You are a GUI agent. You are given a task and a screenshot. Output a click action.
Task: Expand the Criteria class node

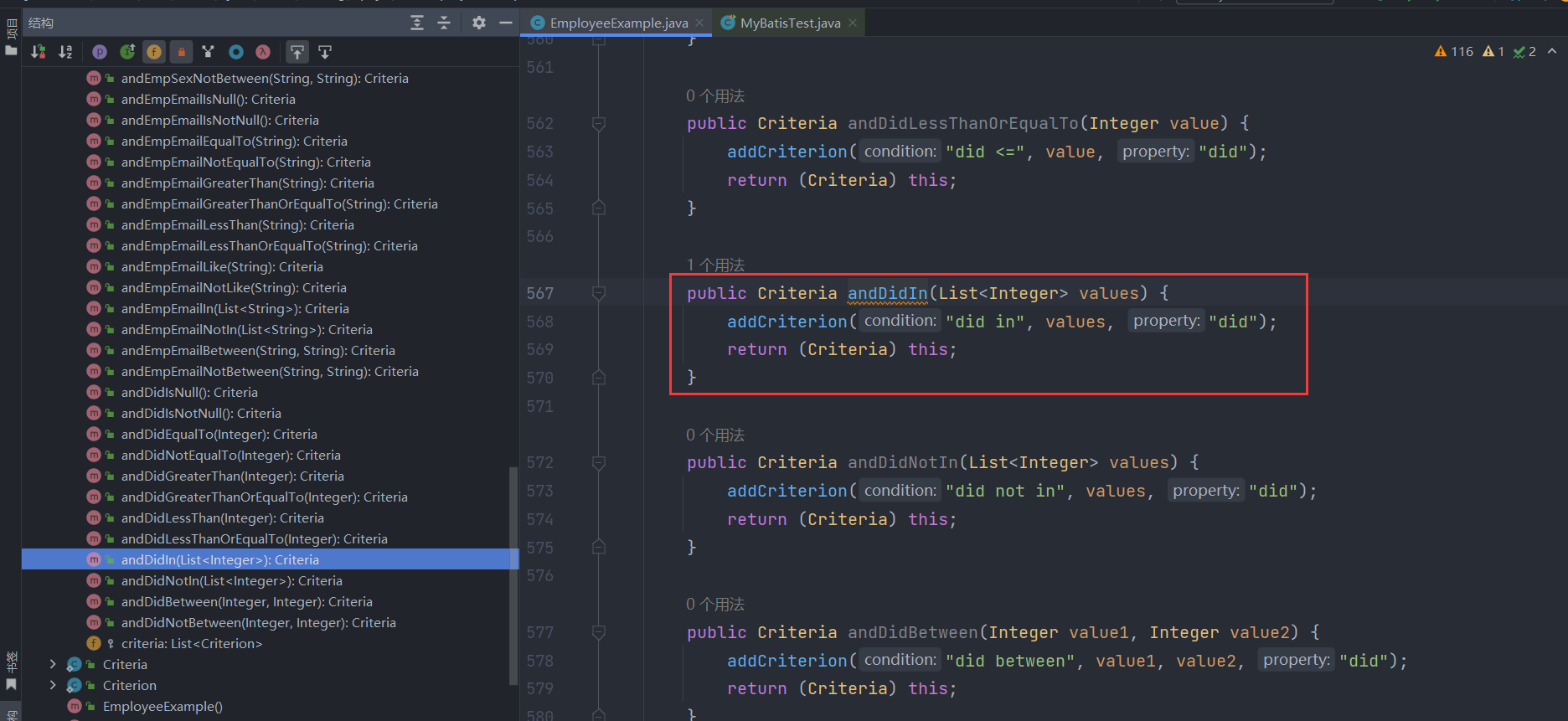click(x=53, y=664)
